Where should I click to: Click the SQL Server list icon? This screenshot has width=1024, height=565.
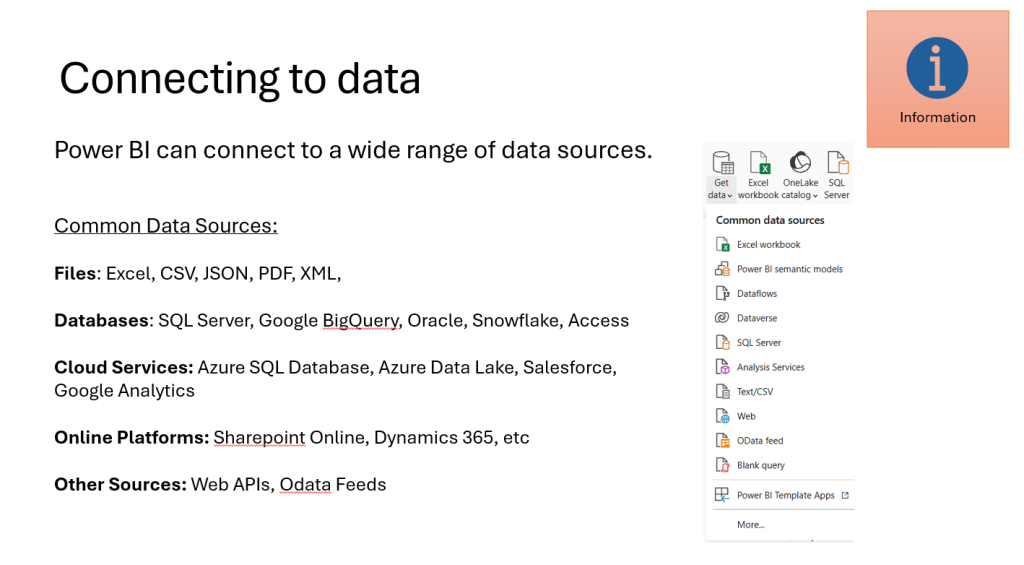click(722, 342)
